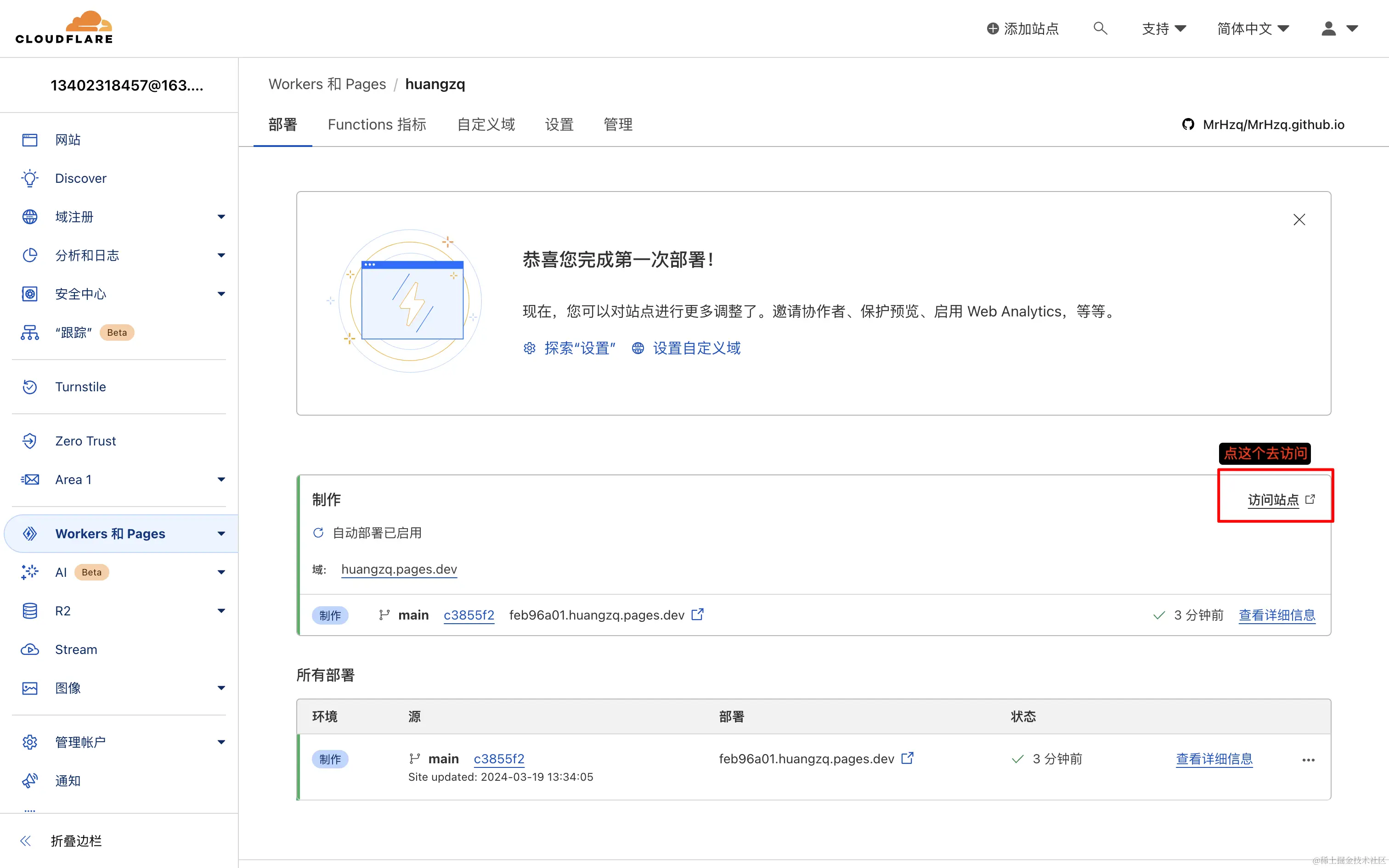Click the Discover sidebar label
The image size is (1389, 868).
point(81,178)
